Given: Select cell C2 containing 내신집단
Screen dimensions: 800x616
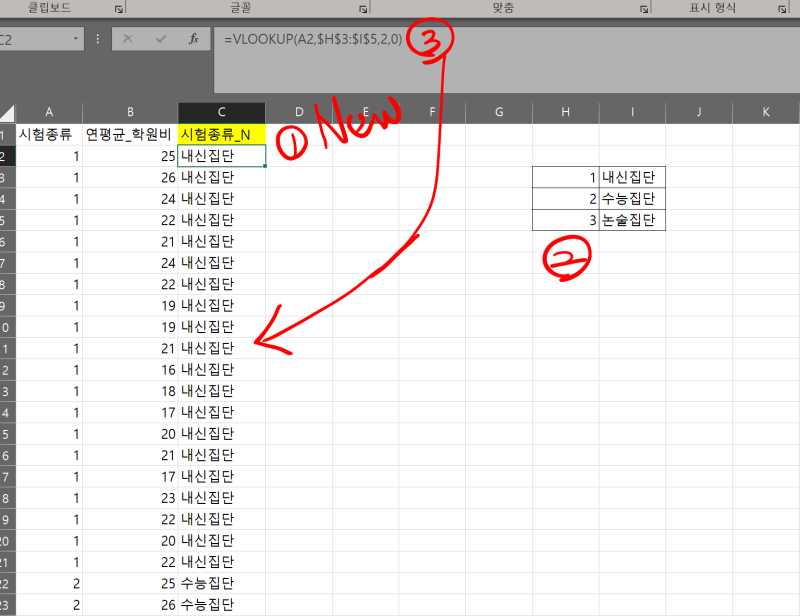Looking at the screenshot, I should pos(221,156).
